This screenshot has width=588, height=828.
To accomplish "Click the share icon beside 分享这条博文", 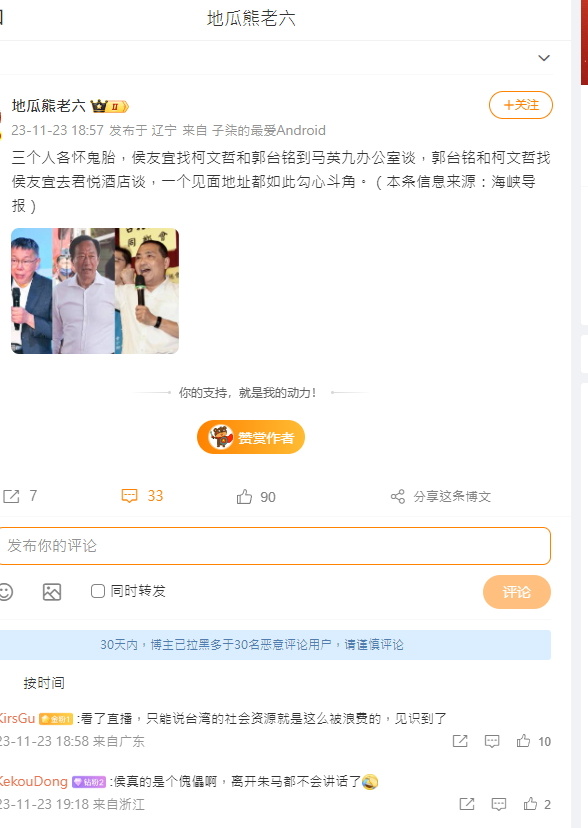I will tap(397, 496).
